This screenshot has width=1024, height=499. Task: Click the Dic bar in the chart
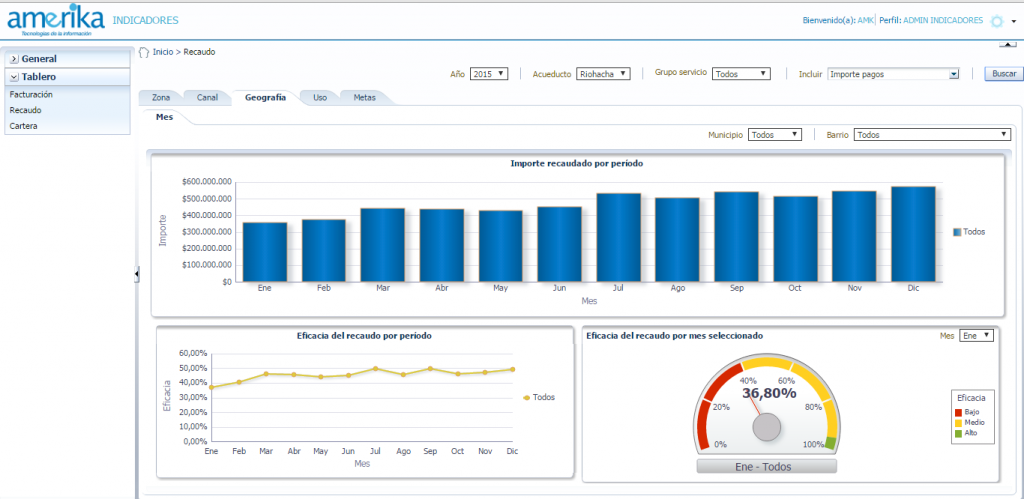(x=913, y=234)
